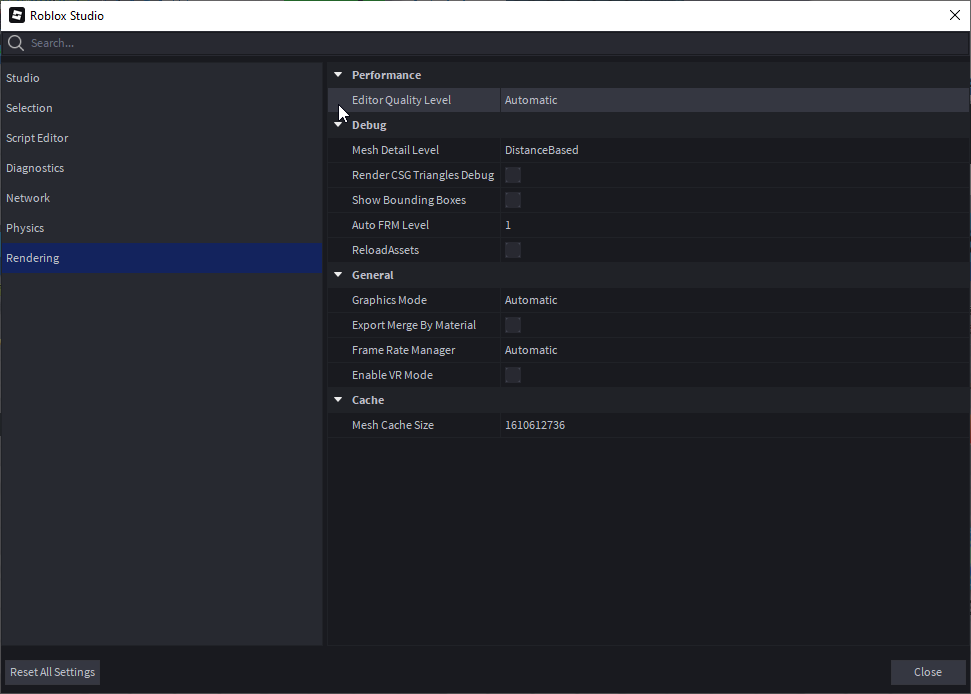Screen dimensions: 971x694
Task: Click the Auto FRM Level value field
Action: 735,225
